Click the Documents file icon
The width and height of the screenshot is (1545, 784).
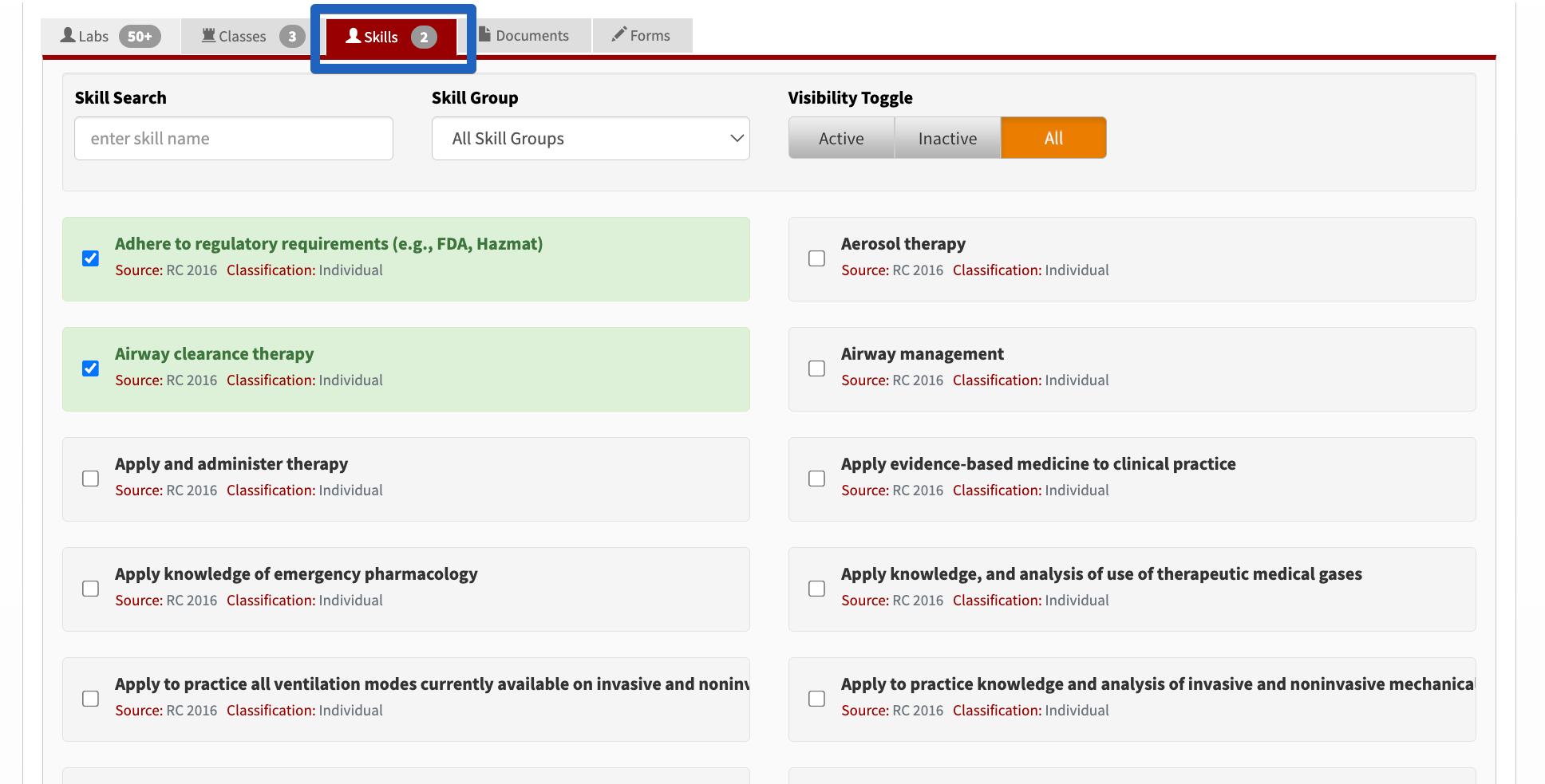tap(484, 34)
